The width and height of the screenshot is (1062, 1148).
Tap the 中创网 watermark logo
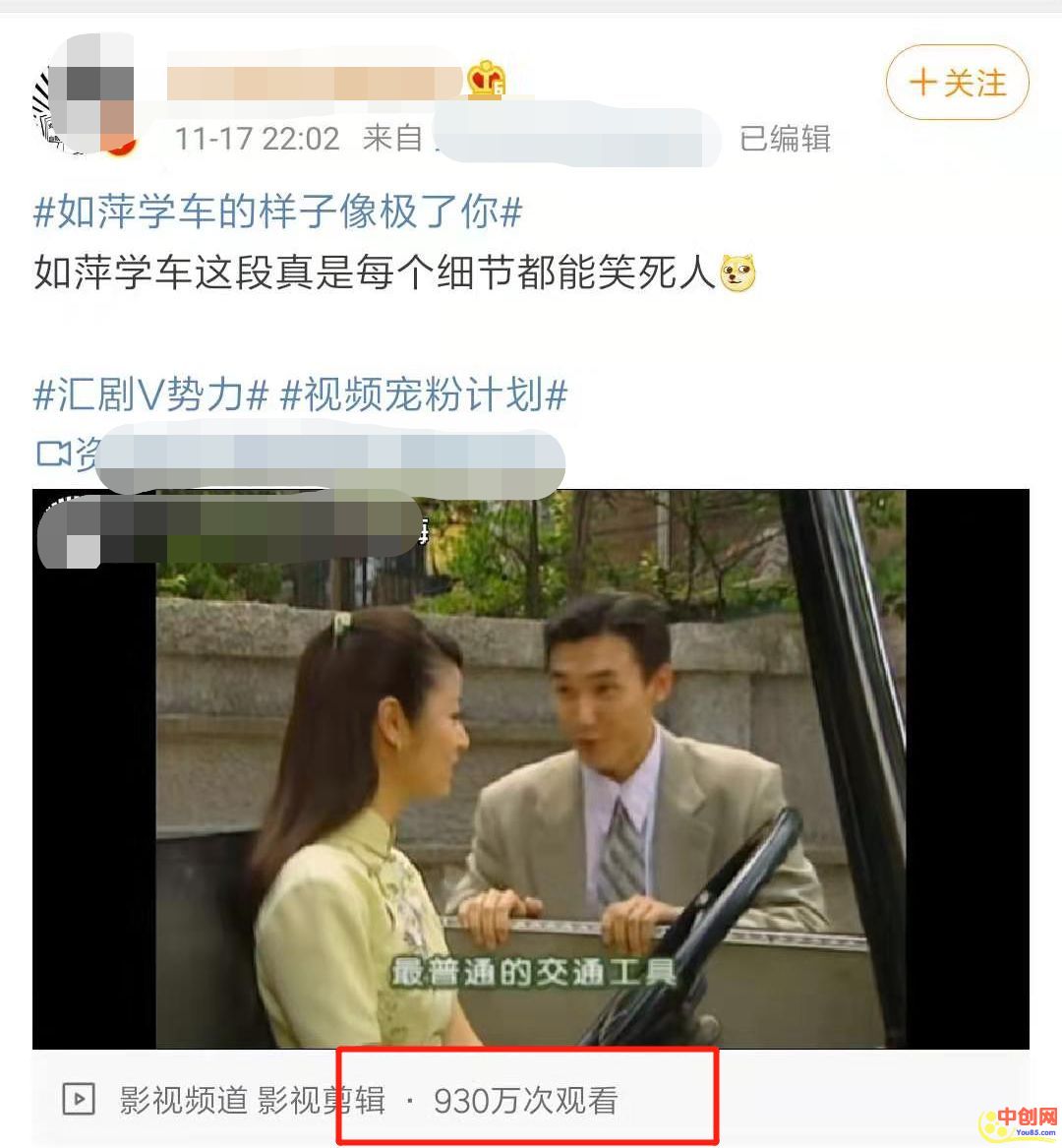[x=1019, y=1120]
